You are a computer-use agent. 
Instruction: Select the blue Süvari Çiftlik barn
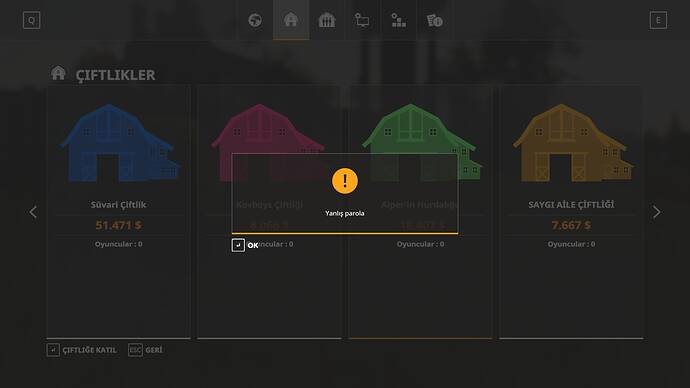coord(119,143)
